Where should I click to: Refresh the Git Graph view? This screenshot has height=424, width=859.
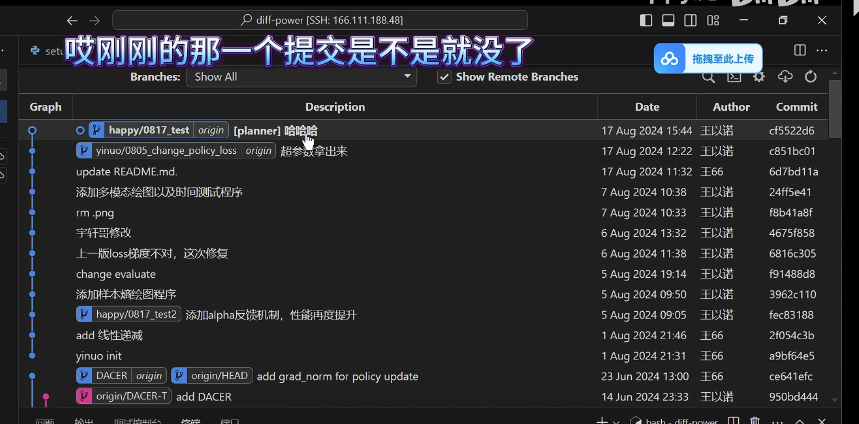point(811,77)
